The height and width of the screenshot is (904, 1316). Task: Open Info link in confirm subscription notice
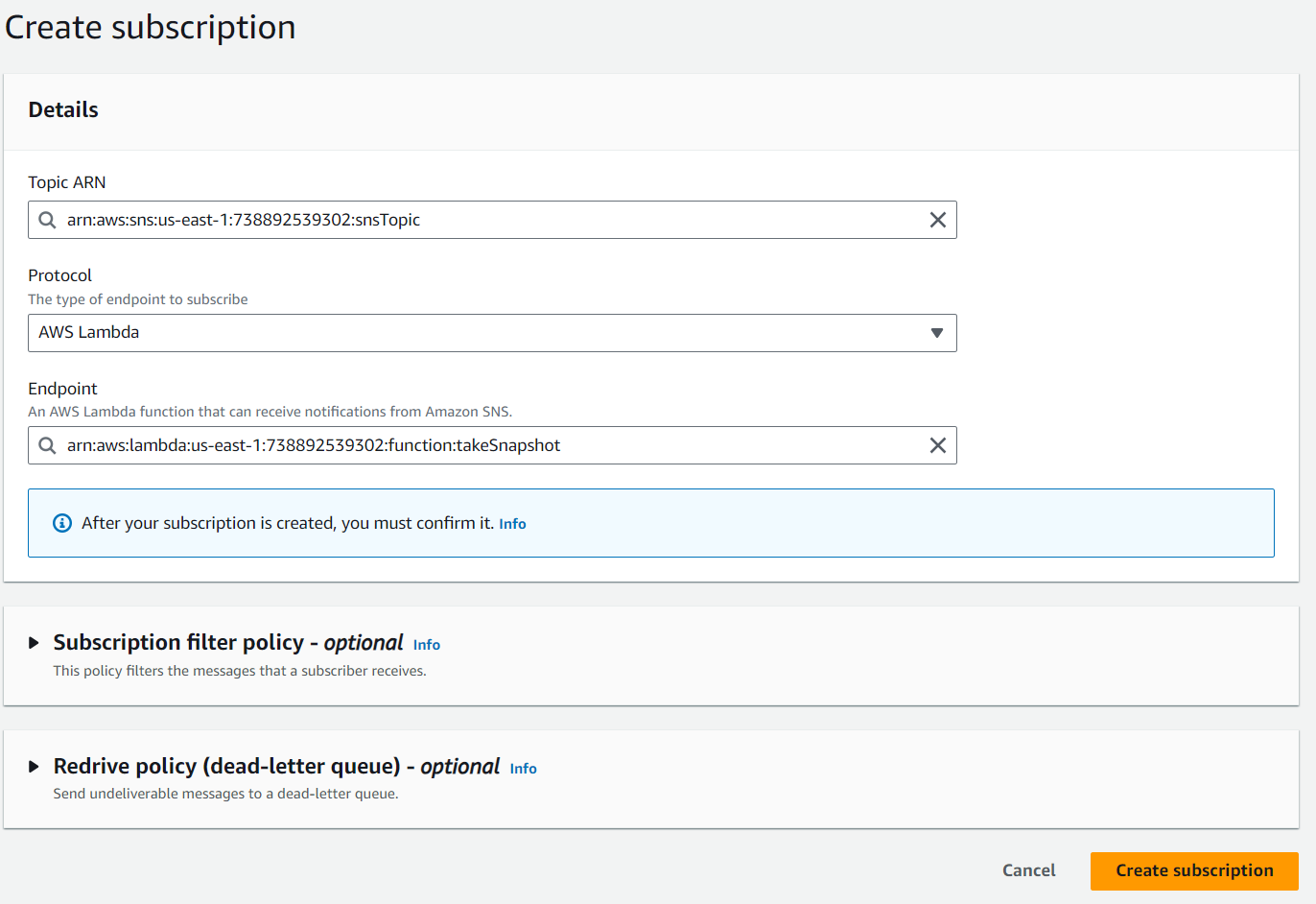click(x=512, y=524)
